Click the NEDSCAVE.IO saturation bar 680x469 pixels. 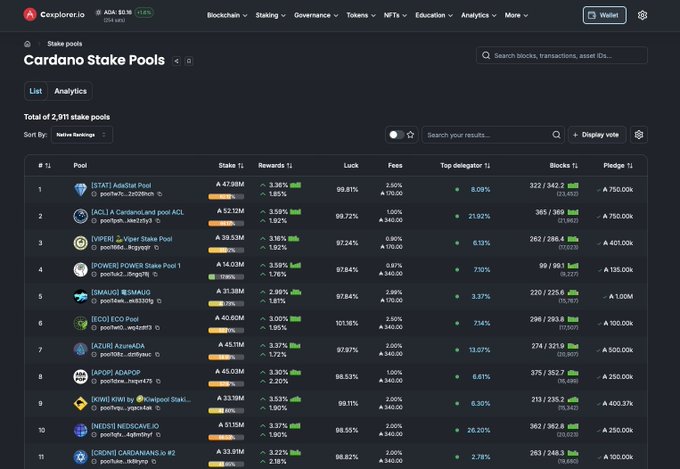point(226,437)
